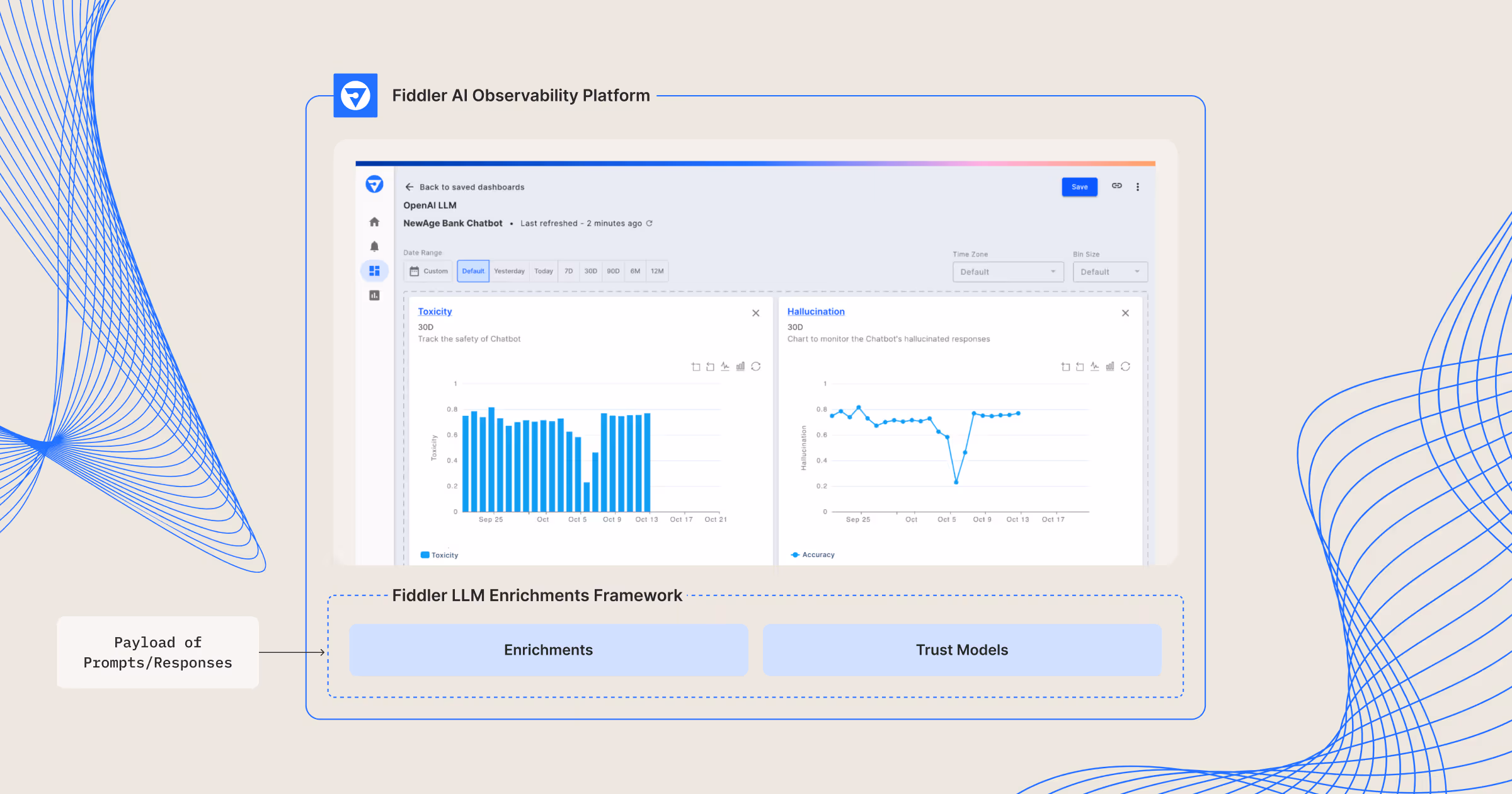This screenshot has height=794, width=1512.
Task: Switch Hallucination chart to line view
Action: point(1095,366)
